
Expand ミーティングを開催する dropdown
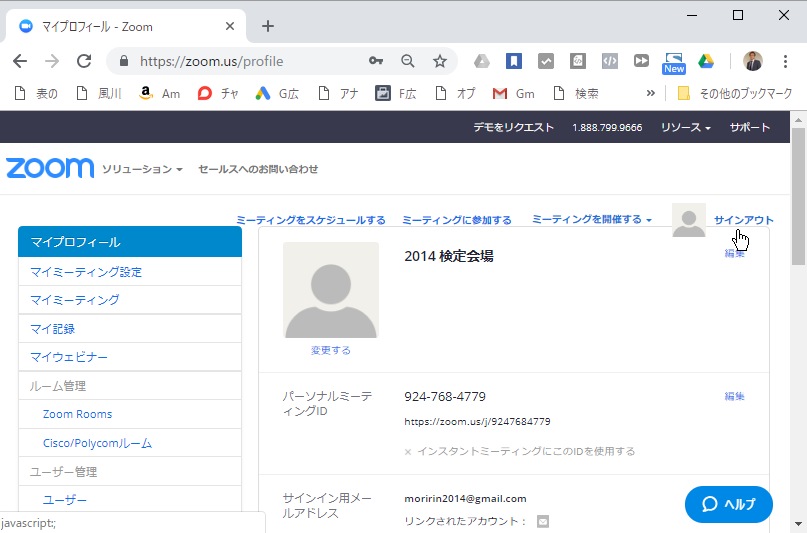click(x=592, y=219)
